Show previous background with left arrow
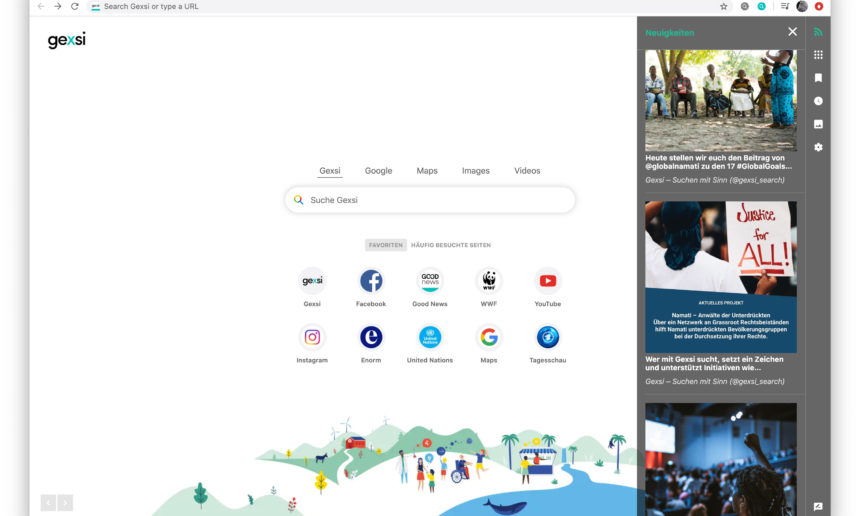 point(48,502)
